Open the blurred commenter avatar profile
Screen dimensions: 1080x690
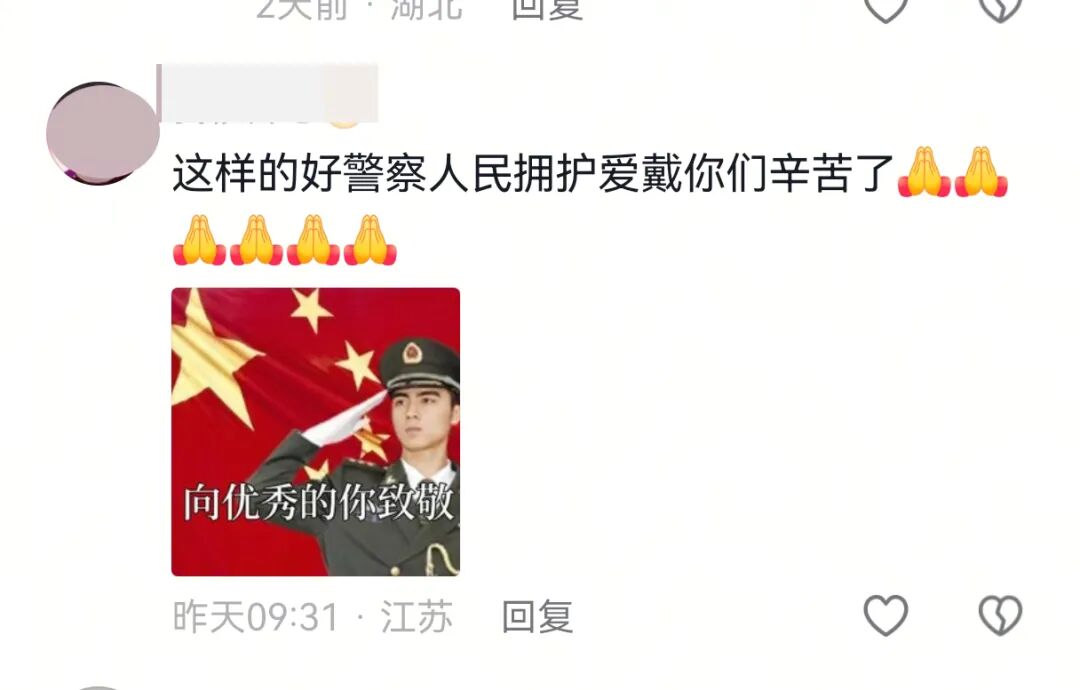tap(103, 133)
